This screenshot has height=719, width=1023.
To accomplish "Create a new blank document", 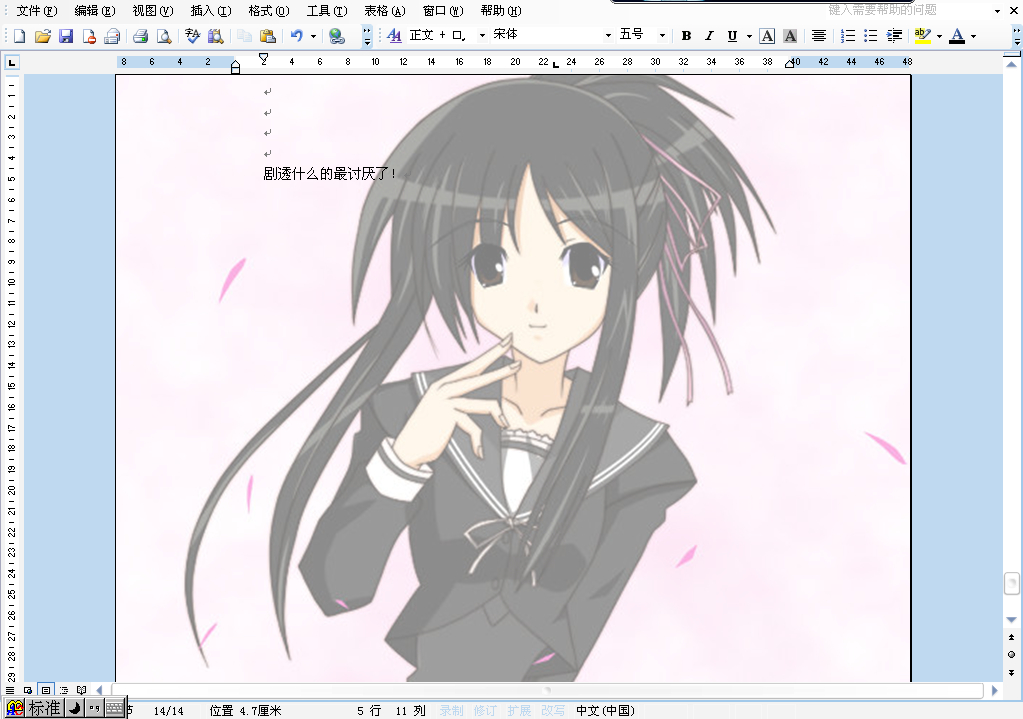I will click(19, 36).
